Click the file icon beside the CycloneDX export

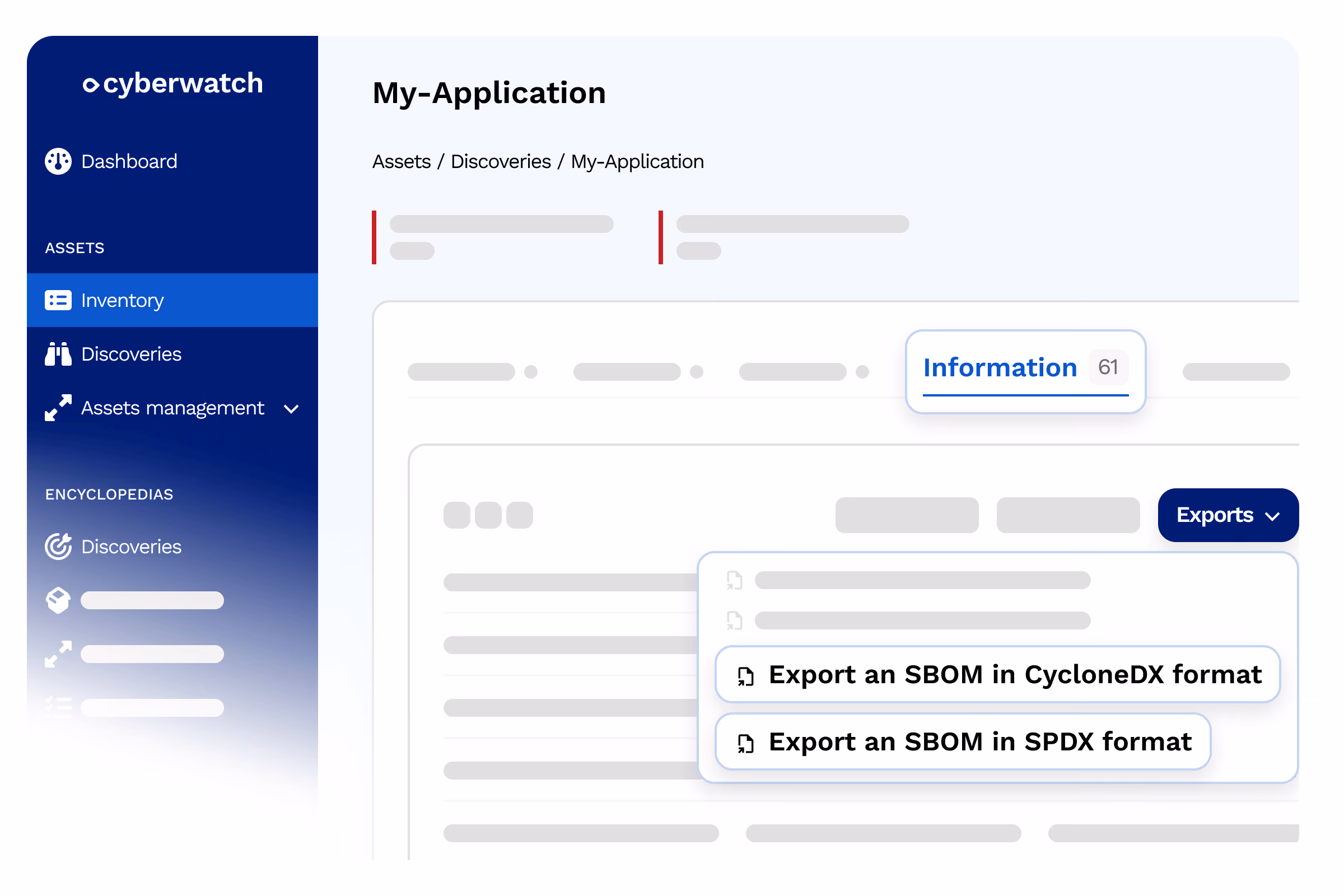(746, 676)
